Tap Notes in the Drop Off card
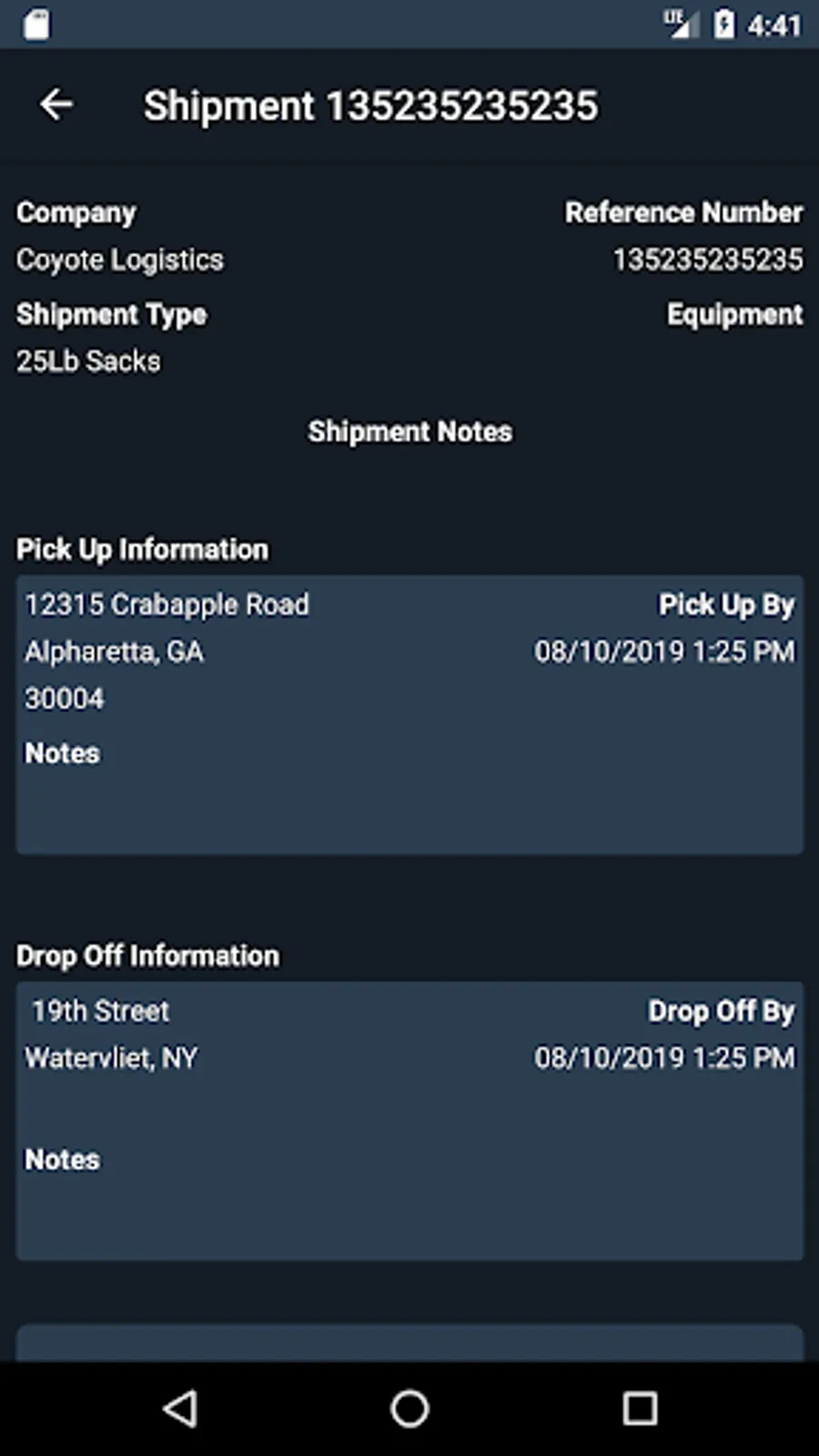Viewport: 819px width, 1456px height. (x=62, y=1159)
